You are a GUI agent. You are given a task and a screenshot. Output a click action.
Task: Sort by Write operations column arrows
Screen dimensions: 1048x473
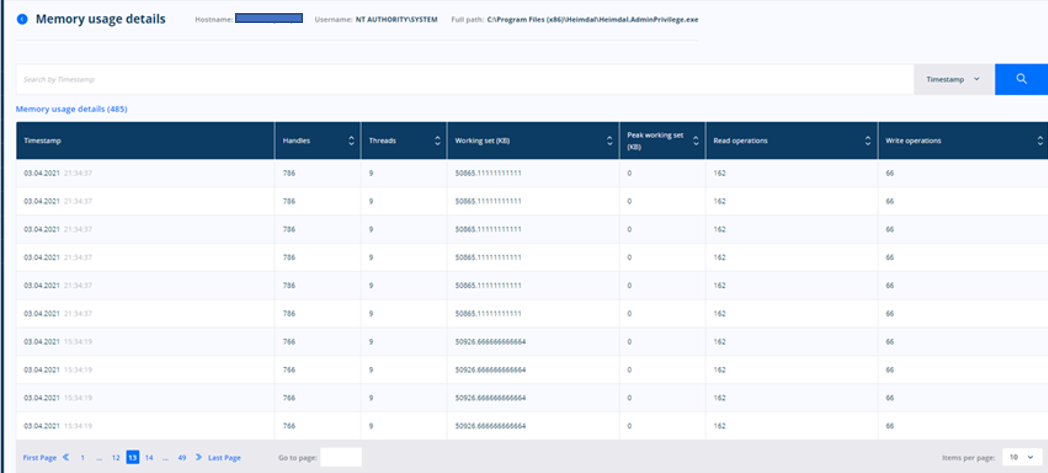pyautogui.click(x=1040, y=141)
